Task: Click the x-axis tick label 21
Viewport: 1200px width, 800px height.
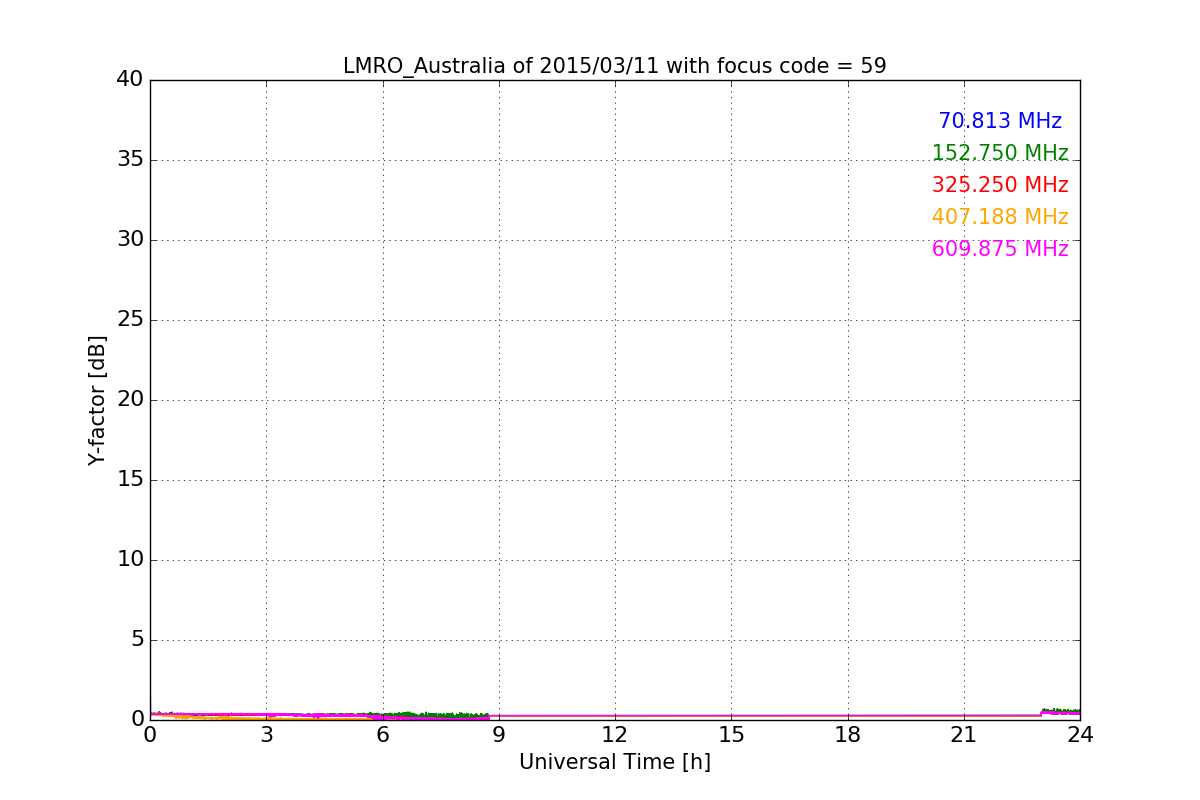Action: (x=964, y=735)
